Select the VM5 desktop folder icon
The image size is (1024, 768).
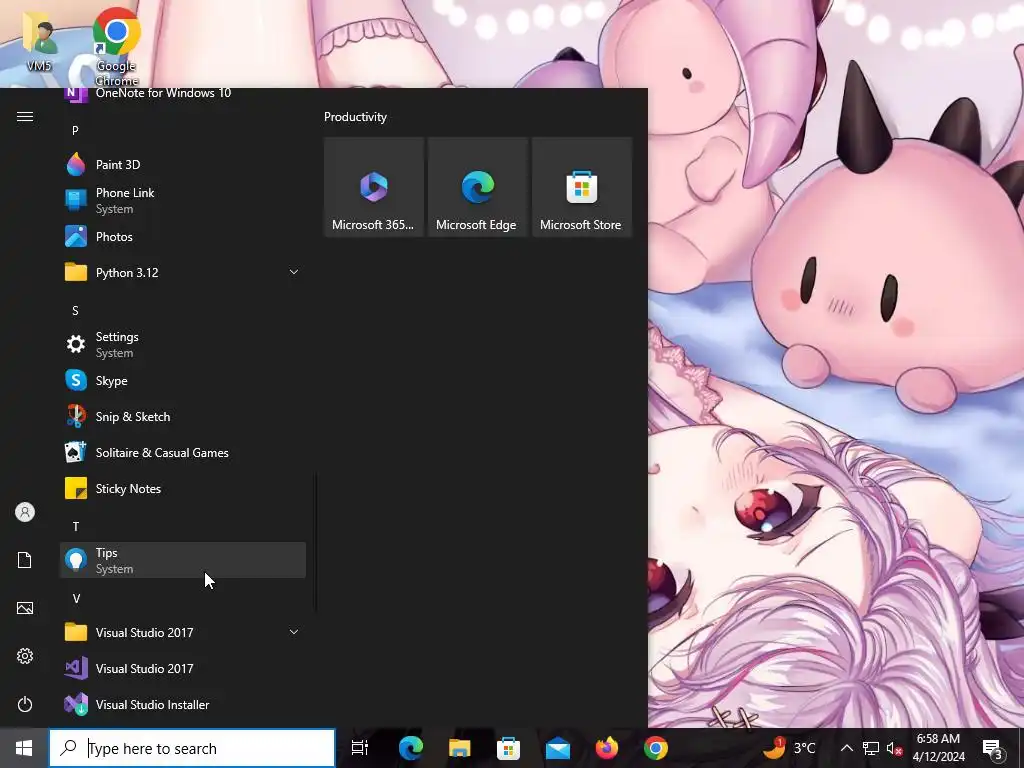(x=39, y=40)
